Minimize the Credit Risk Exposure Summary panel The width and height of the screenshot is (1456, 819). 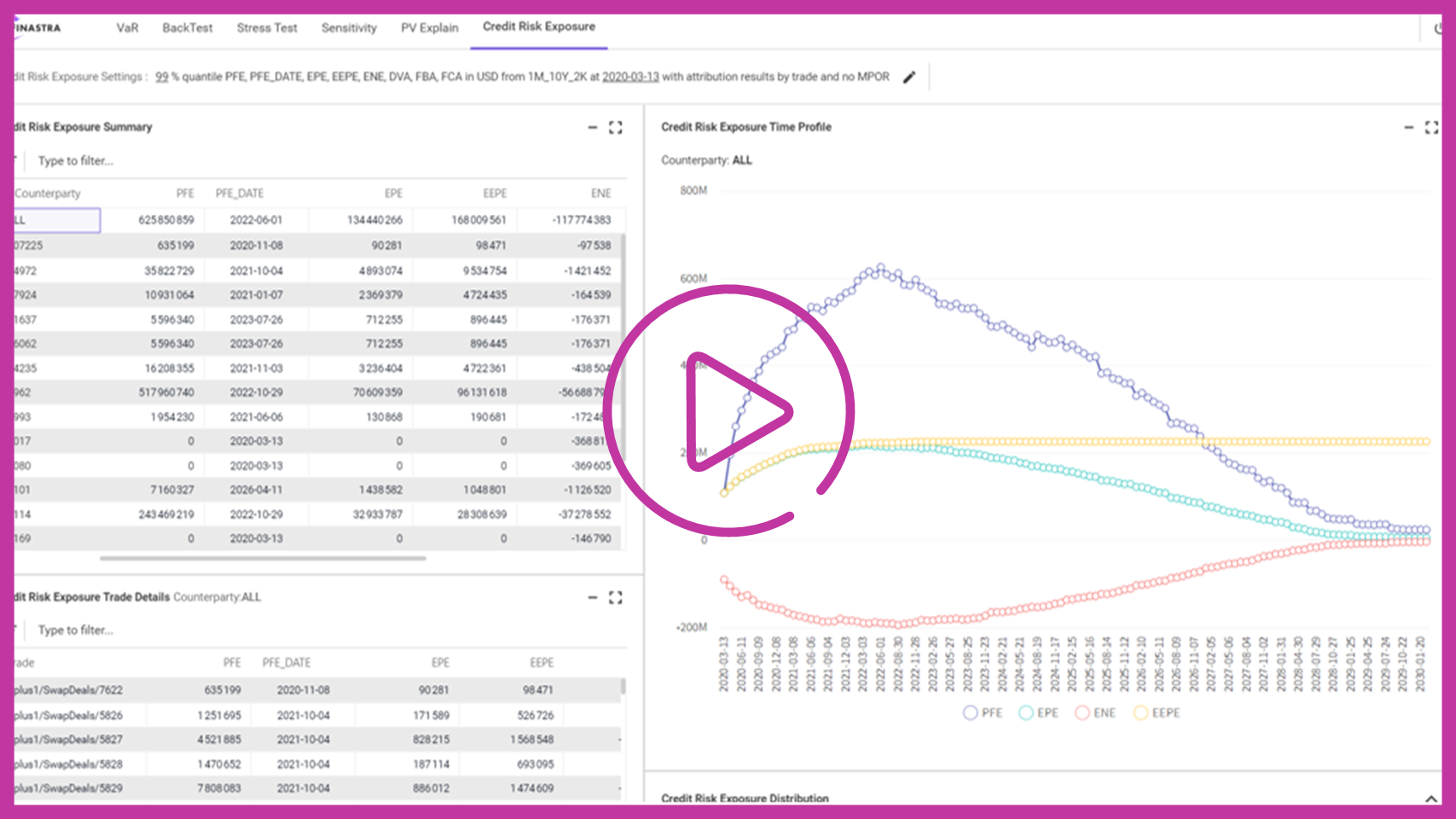point(592,127)
